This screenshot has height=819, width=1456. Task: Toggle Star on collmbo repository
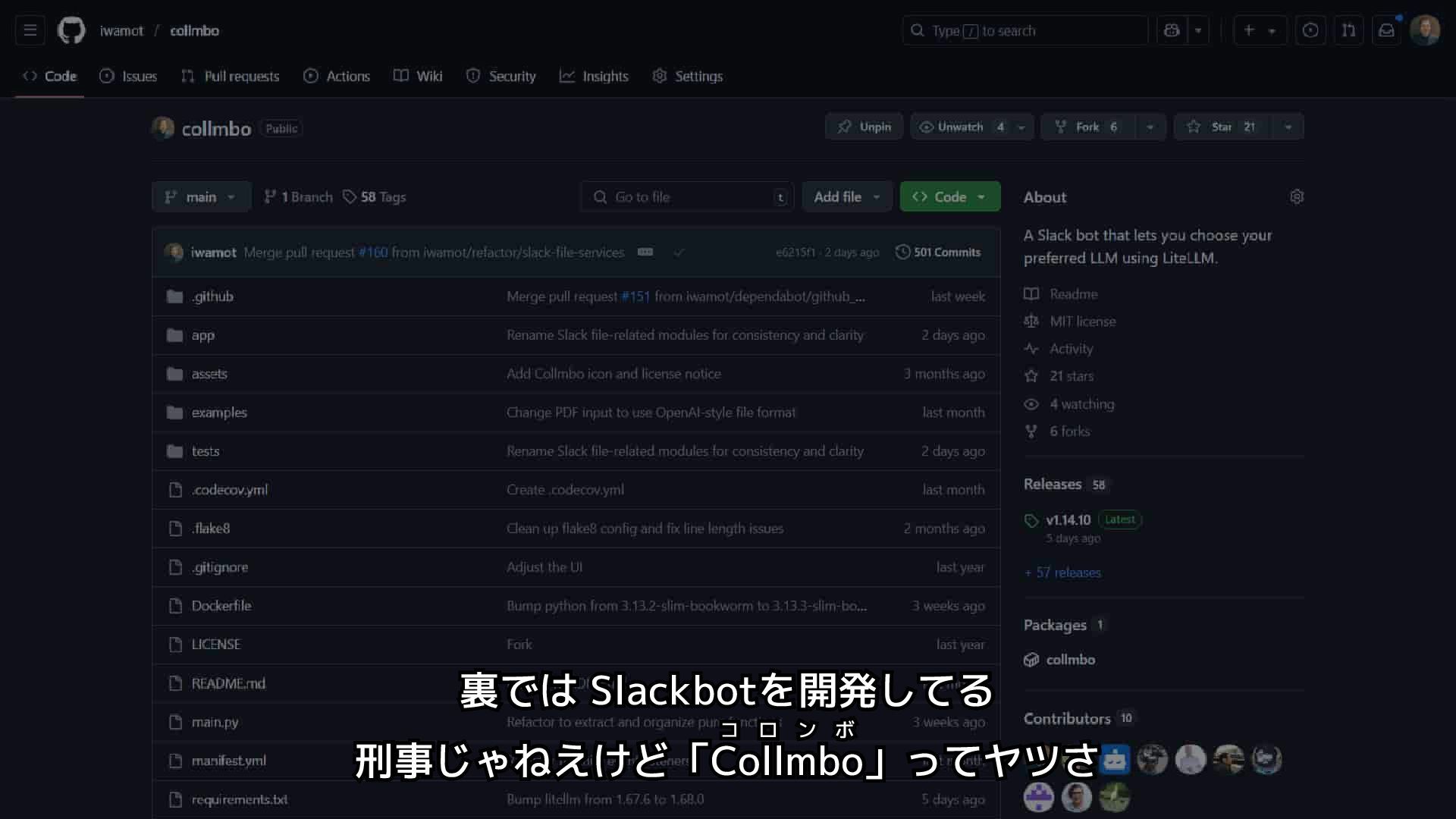(1221, 127)
